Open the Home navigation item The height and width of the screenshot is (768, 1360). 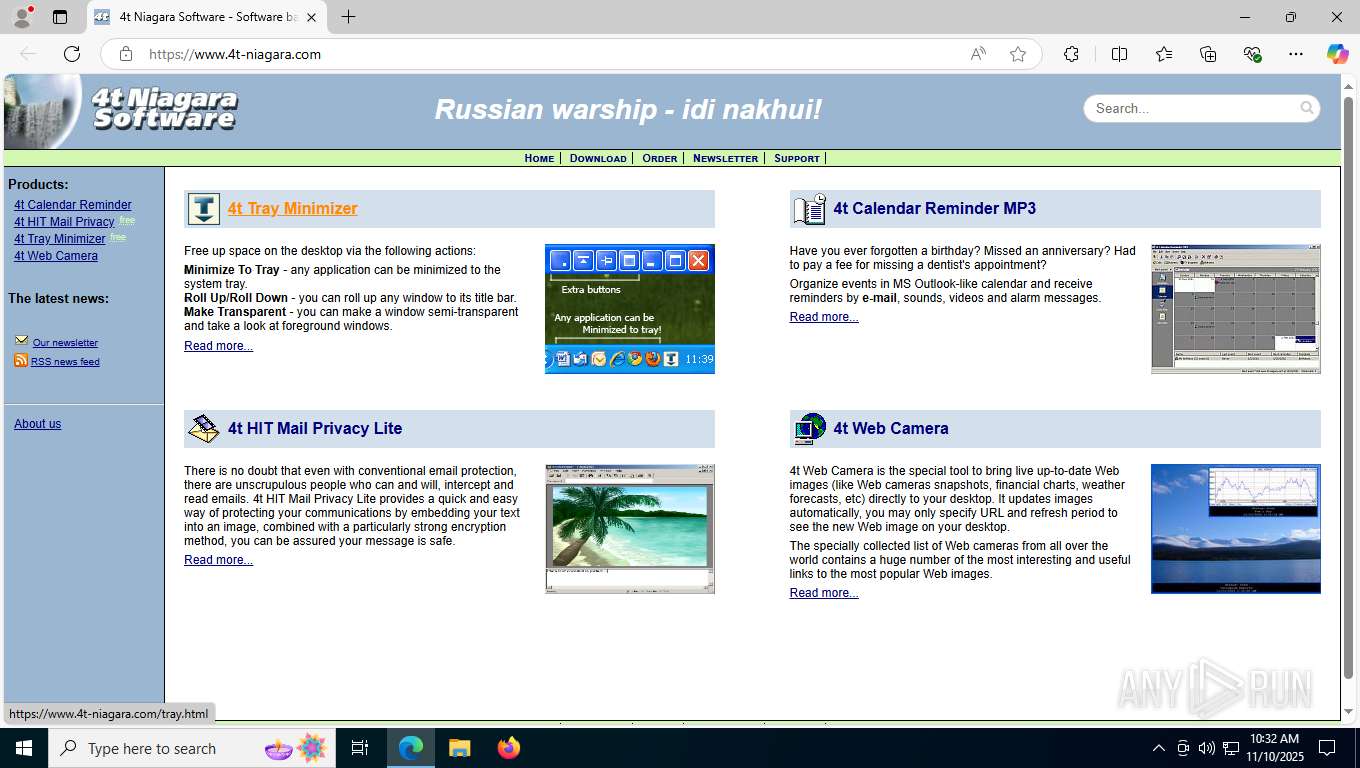coord(539,158)
